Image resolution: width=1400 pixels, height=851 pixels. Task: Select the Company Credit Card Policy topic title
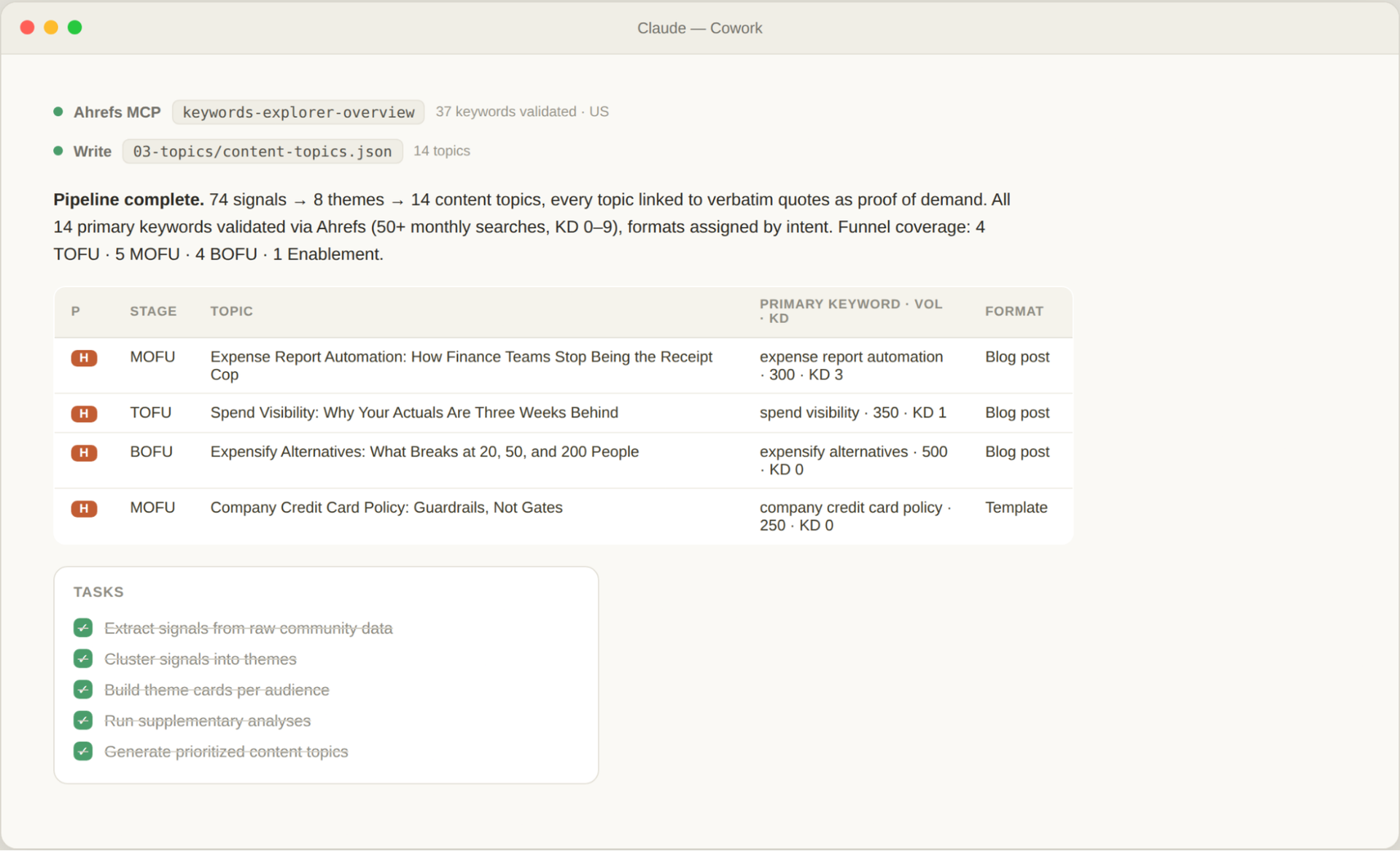(x=386, y=508)
